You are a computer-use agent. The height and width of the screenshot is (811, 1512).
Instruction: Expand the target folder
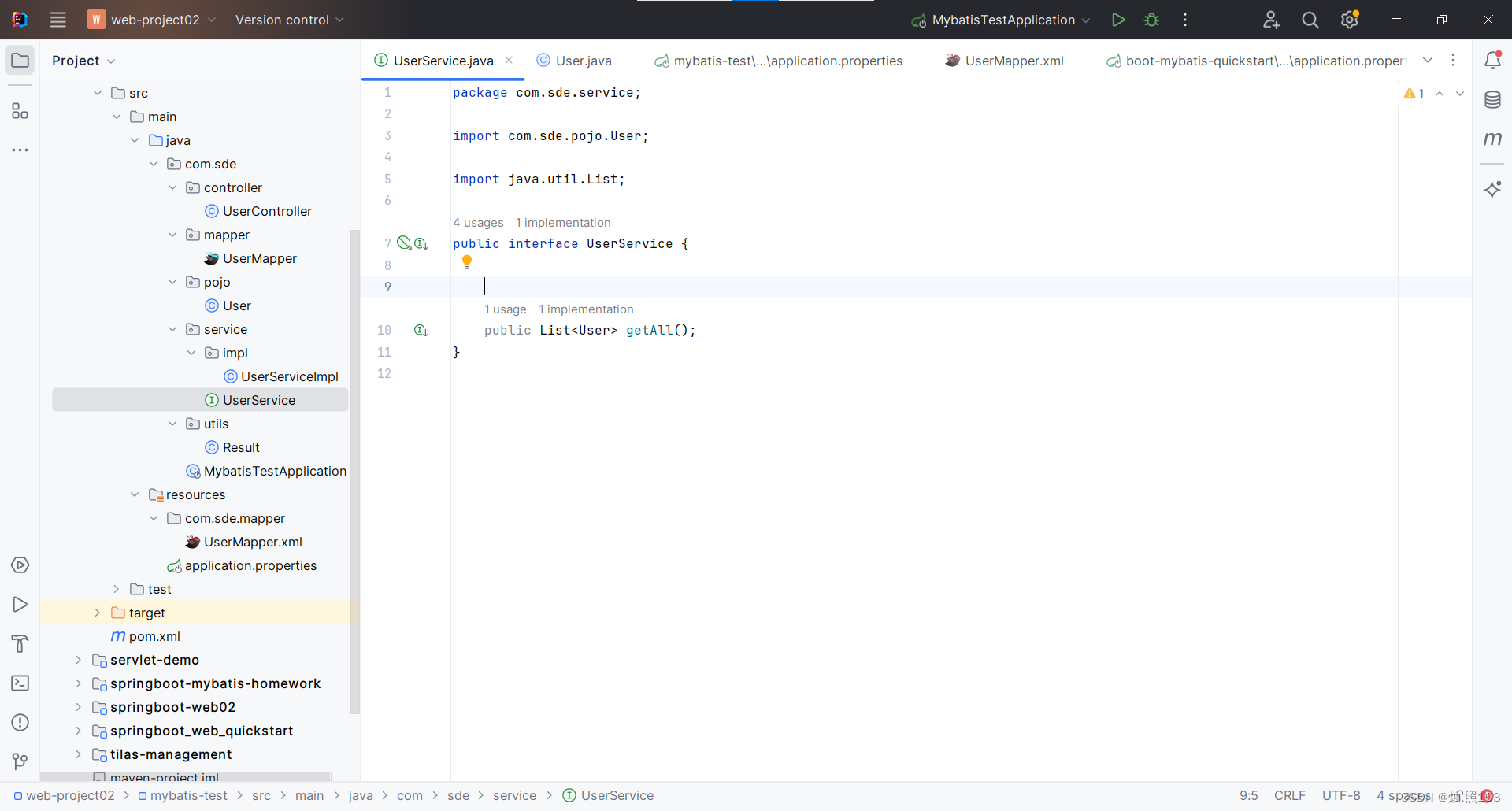[x=98, y=613]
